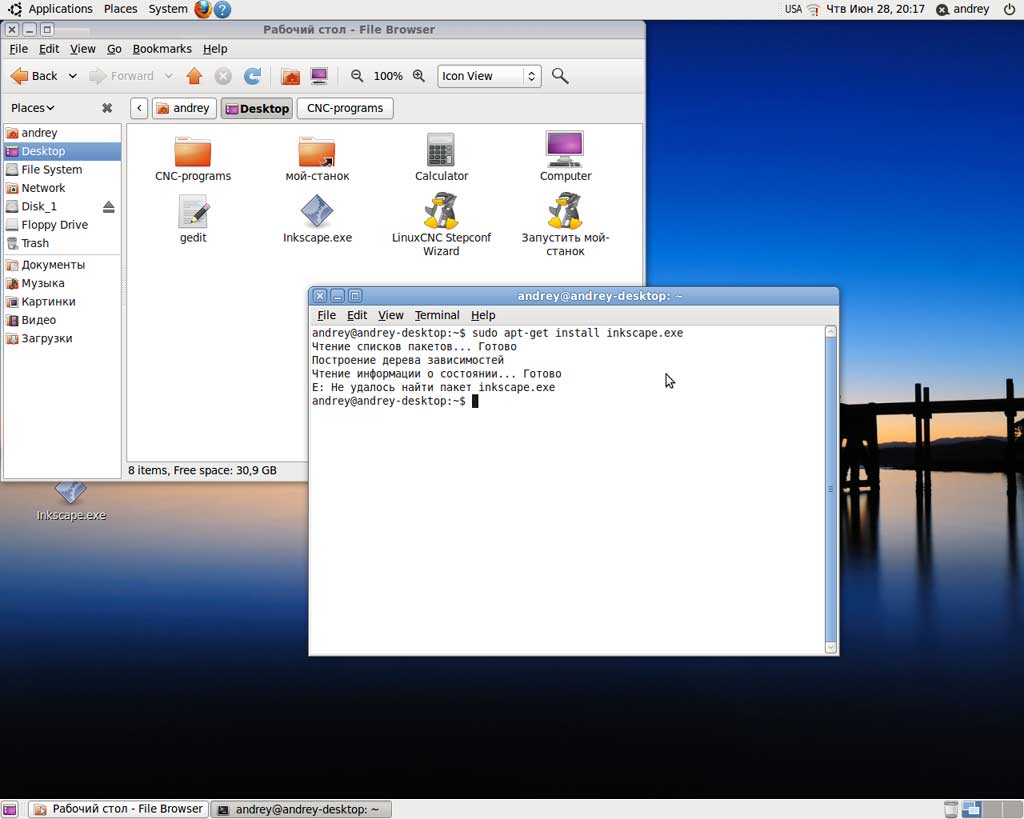Select the мой-станок folder shortcut
Image resolution: width=1024 pixels, height=819 pixels.
click(317, 159)
